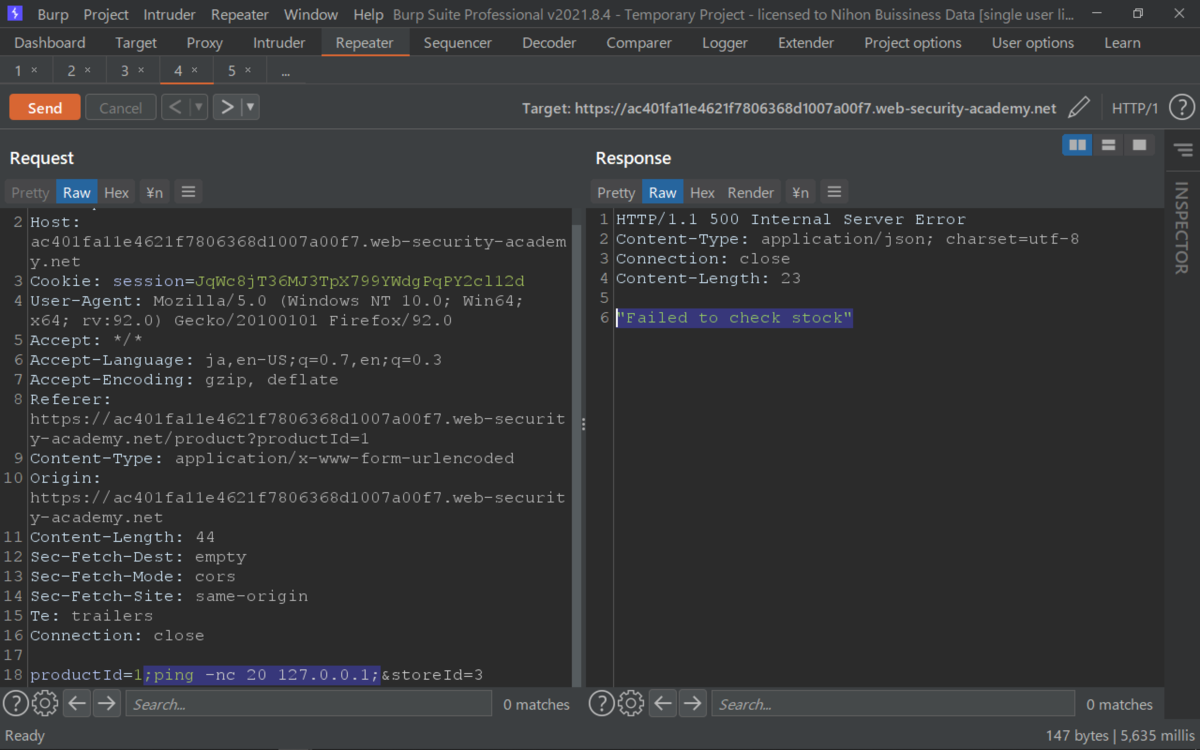Switch Response view to Raw
This screenshot has height=750, width=1200.
click(662, 192)
